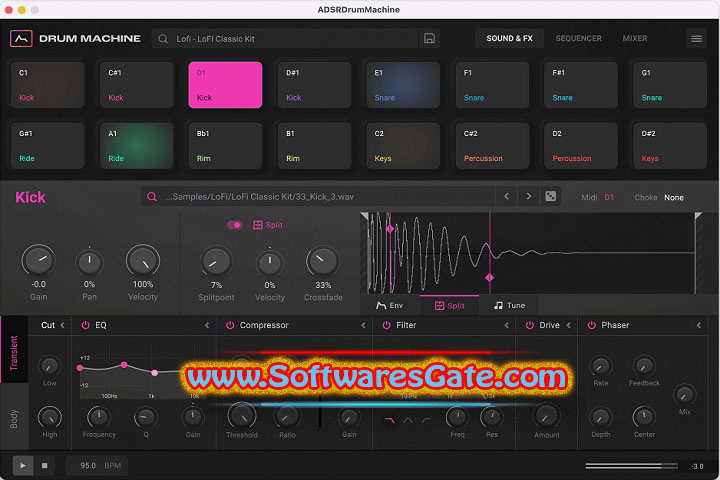Select the C2 Keys pad
The width and height of the screenshot is (720, 480).
coord(403,146)
